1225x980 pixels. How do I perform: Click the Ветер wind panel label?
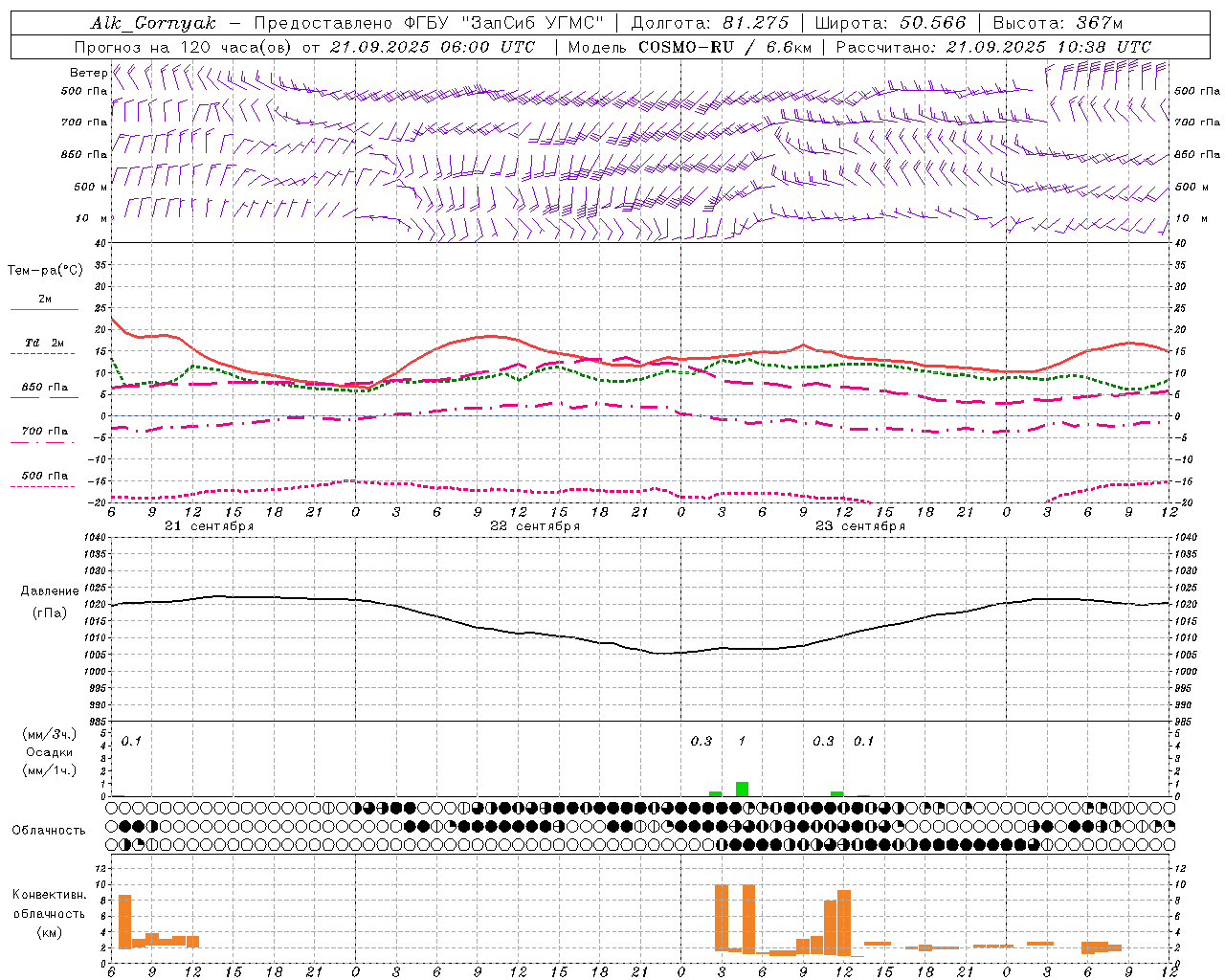pyautogui.click(x=88, y=73)
